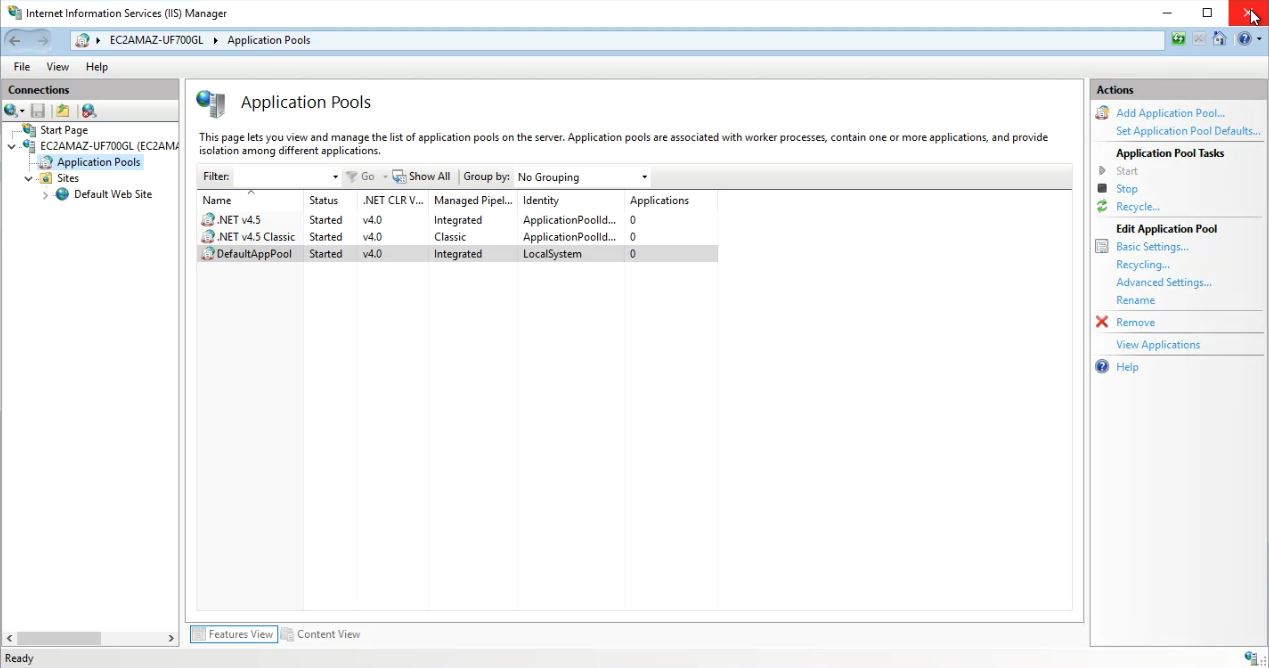
Task: Click the home icon in the address bar
Action: click(x=1219, y=40)
